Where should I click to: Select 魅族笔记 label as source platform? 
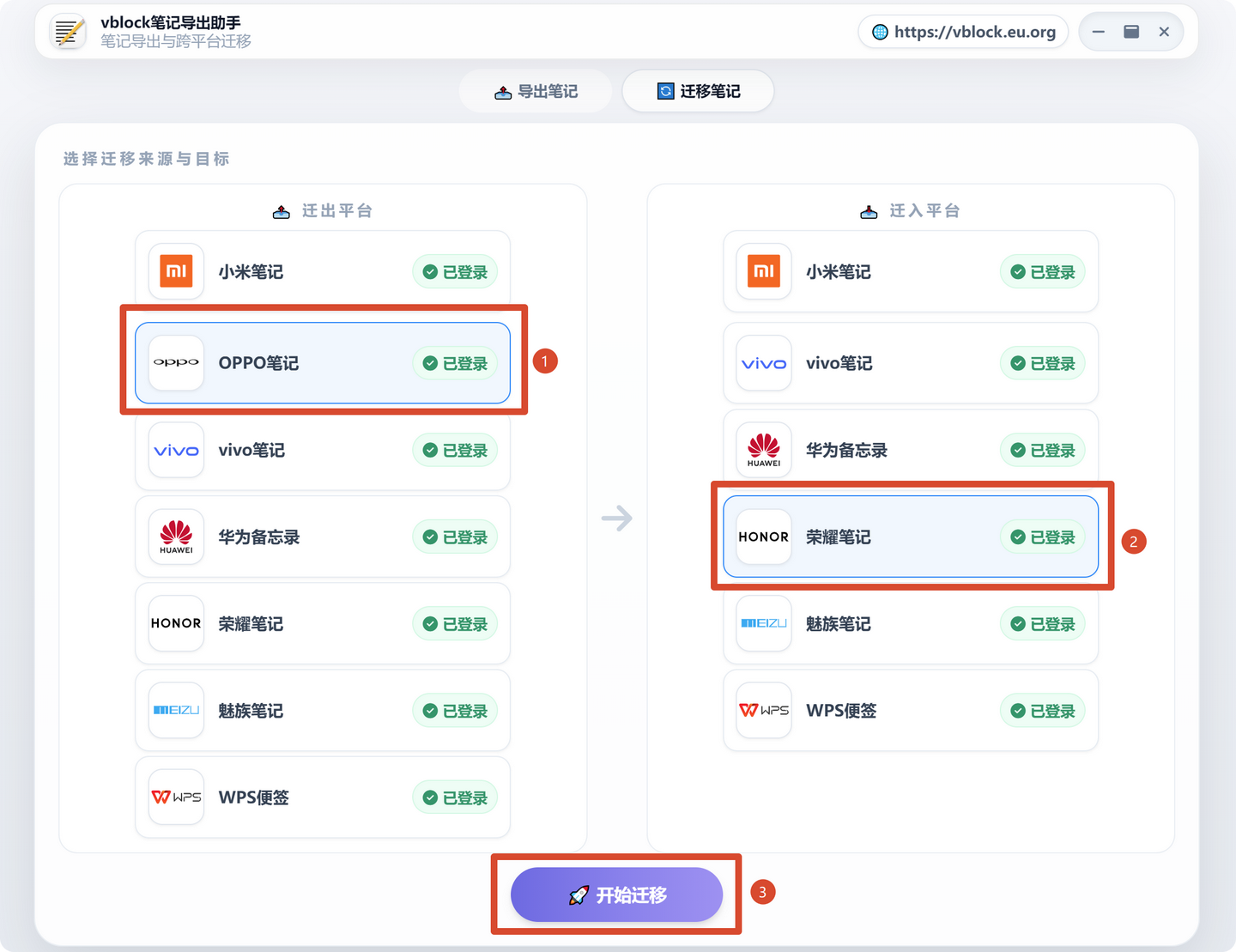(x=251, y=711)
